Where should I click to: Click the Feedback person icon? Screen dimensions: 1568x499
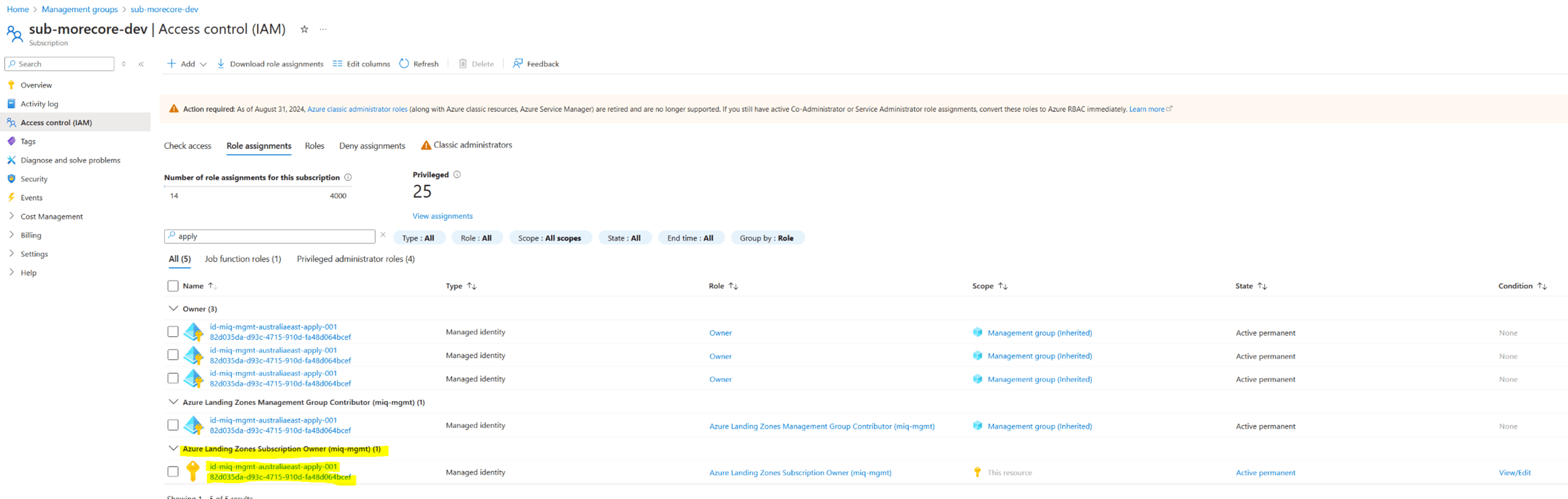(517, 63)
